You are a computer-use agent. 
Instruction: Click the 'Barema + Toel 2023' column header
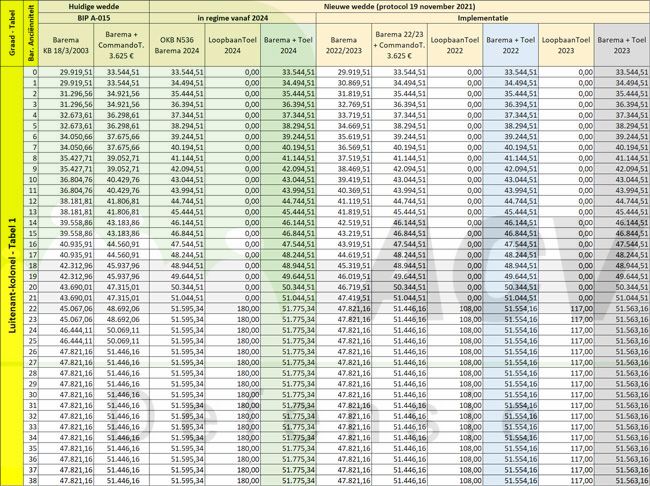tap(622, 45)
